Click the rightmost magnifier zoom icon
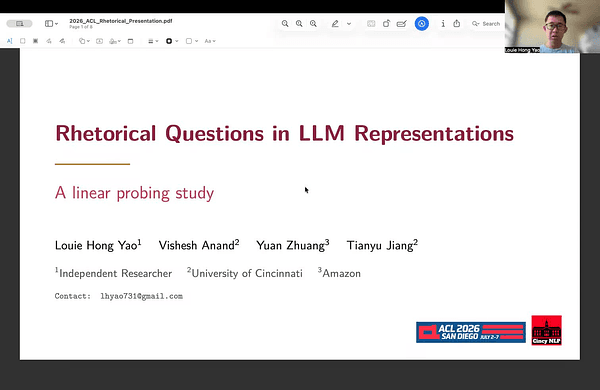Viewport: 600px width, 390px height. coord(313,24)
